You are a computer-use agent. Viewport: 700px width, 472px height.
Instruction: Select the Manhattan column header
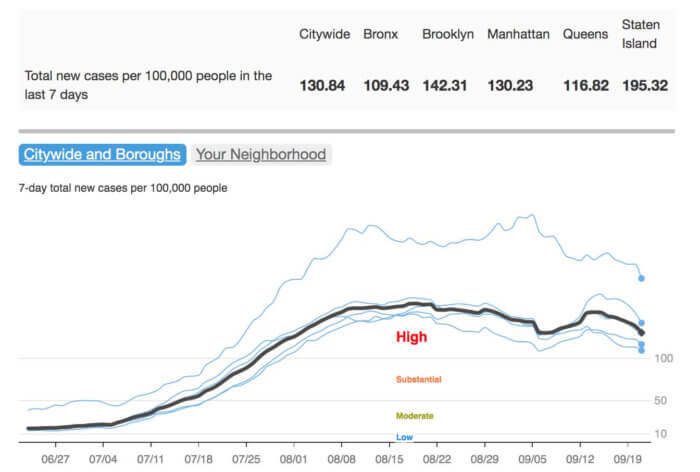pyautogui.click(x=518, y=34)
